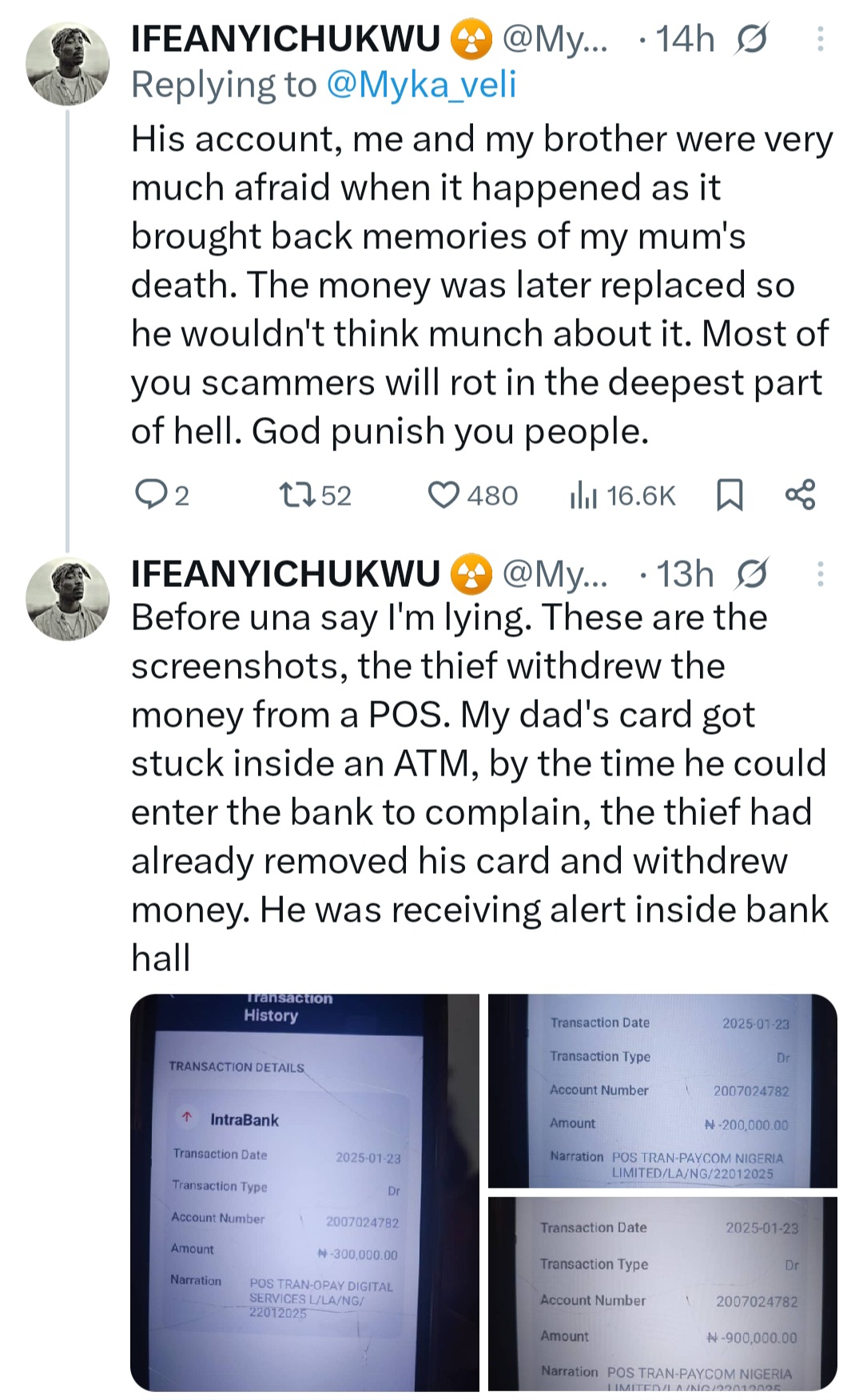Open the ₦900,000 transaction screenshot
Viewport: 863px width, 1400px height.
[662, 1294]
